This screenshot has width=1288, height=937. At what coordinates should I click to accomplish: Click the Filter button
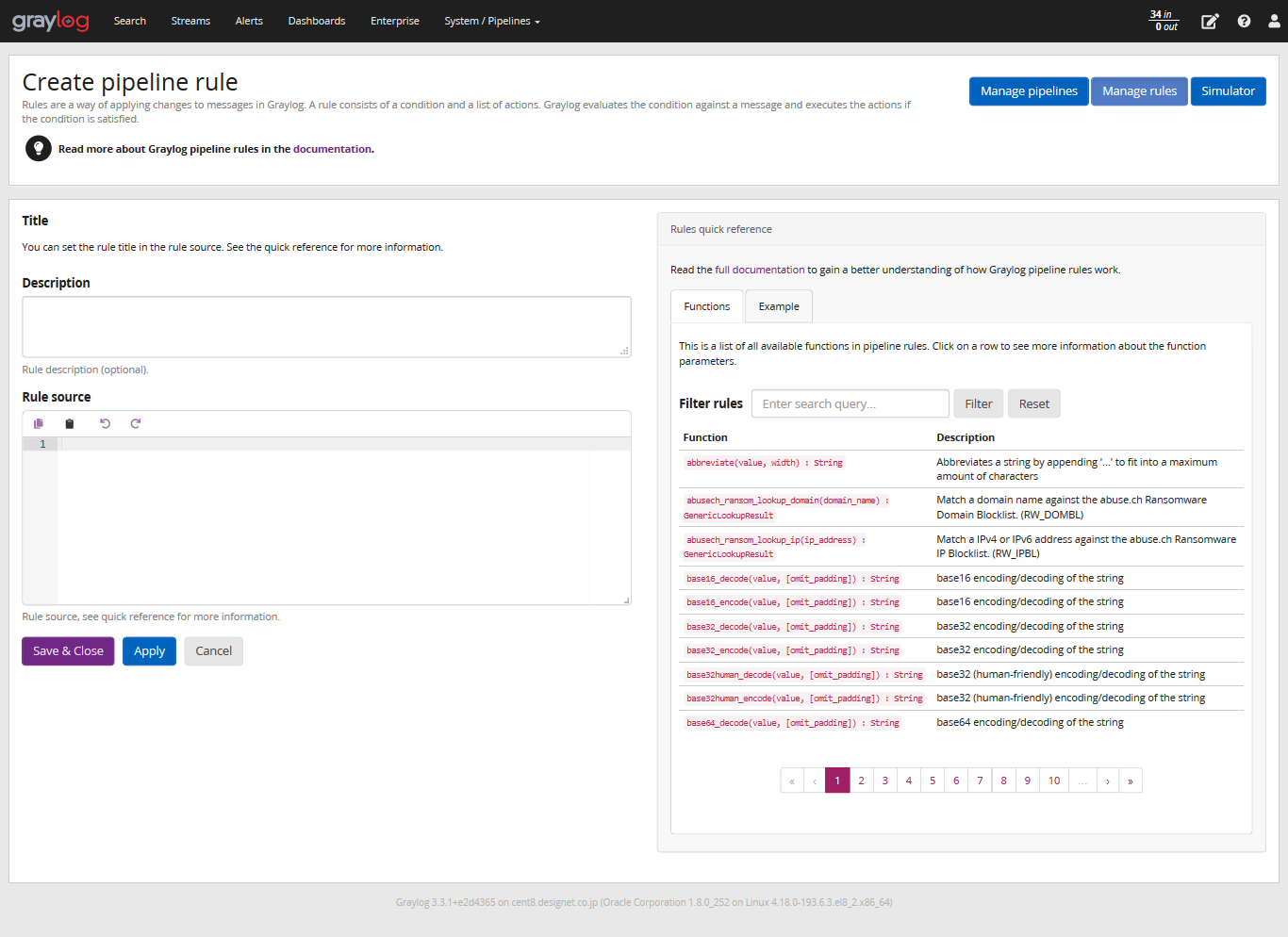pyautogui.click(x=979, y=403)
